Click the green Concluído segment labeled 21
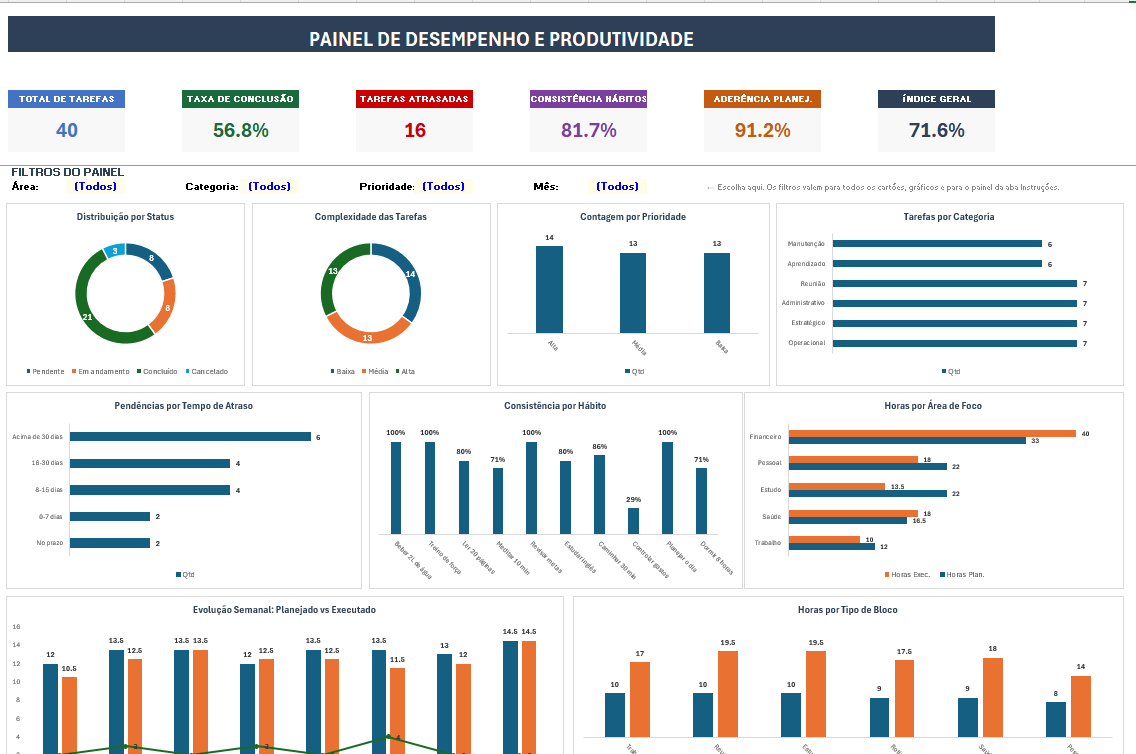Screen dimensions: 1136x754 pyautogui.click(x=87, y=316)
